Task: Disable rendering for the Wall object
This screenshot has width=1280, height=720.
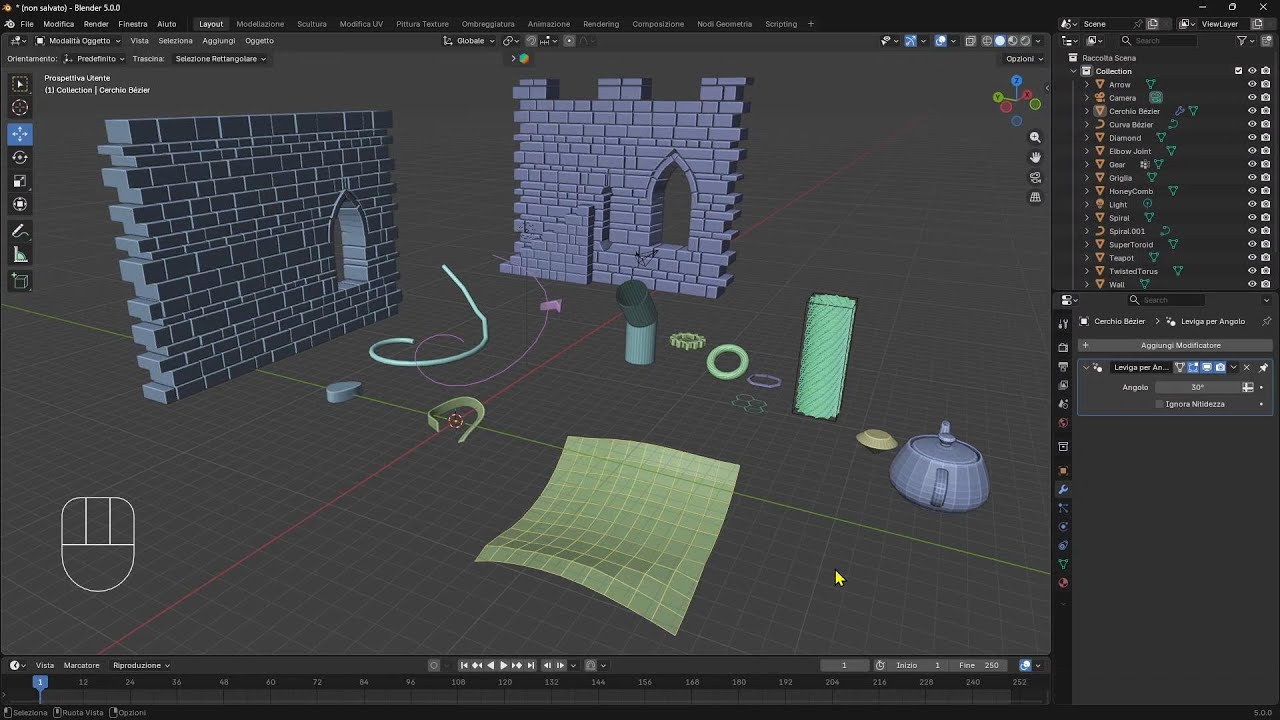Action: click(1266, 285)
